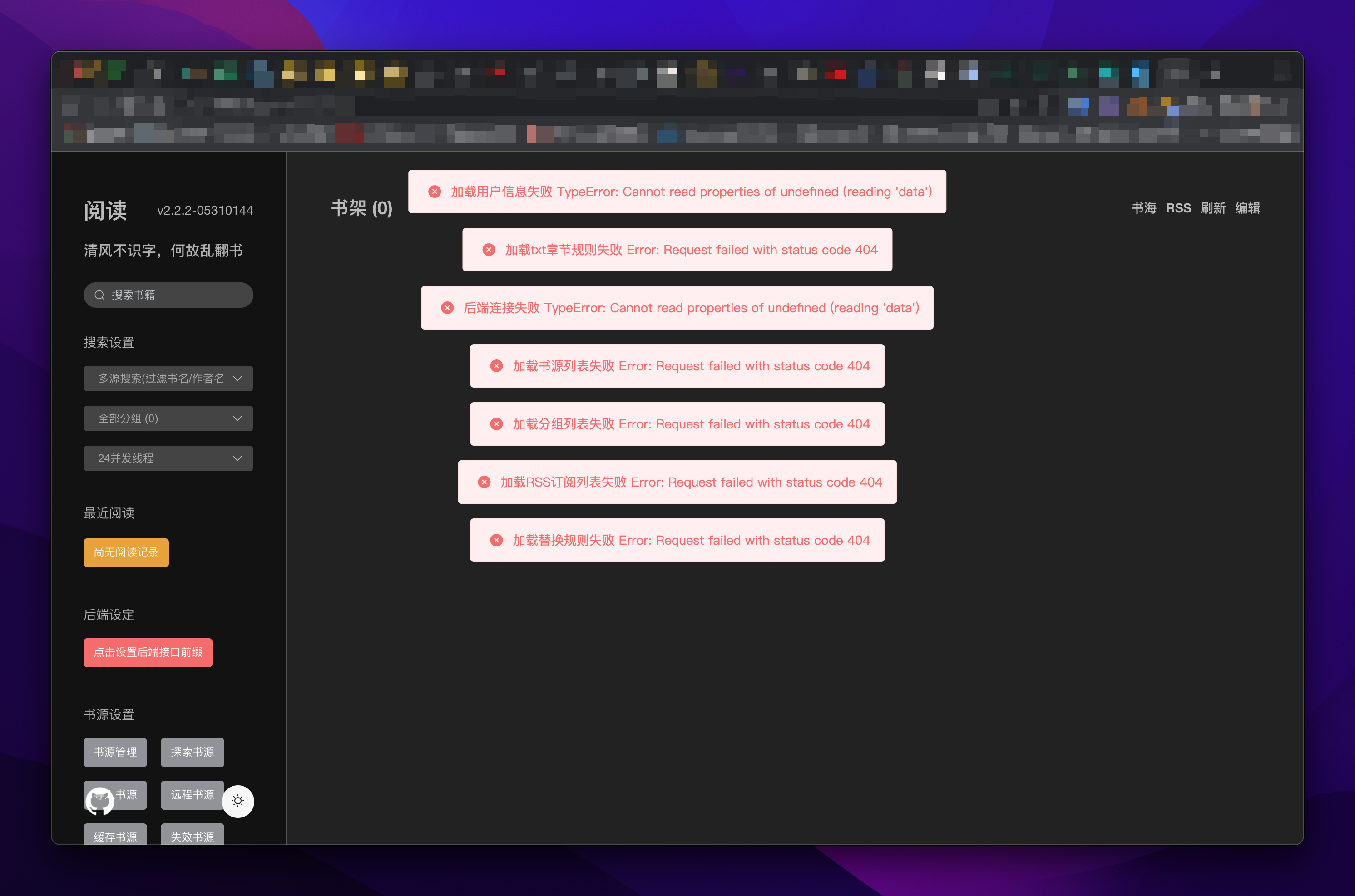Click error icon on 加载书源列表失败 message
Screen dimensions: 1355x896
tap(496, 366)
